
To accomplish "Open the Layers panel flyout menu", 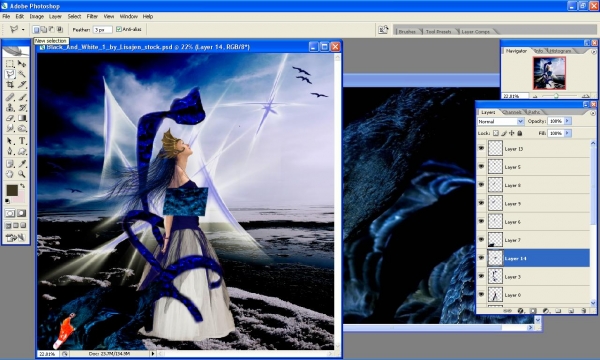I will coord(593,113).
